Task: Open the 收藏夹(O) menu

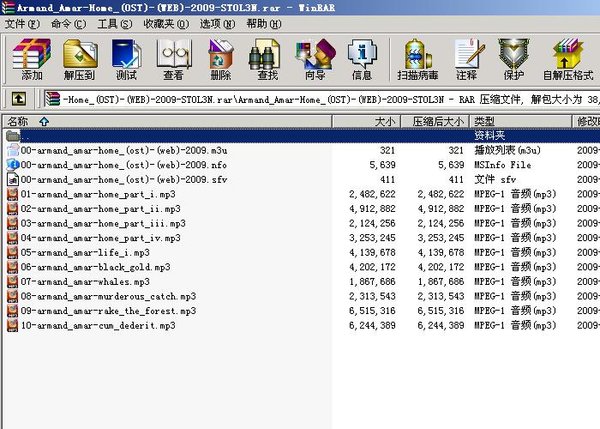Action: [x=166, y=24]
